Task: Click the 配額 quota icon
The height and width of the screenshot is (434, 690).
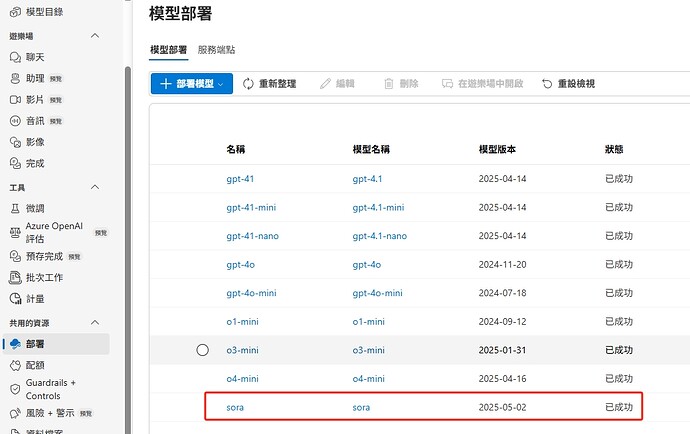Action: [15, 365]
